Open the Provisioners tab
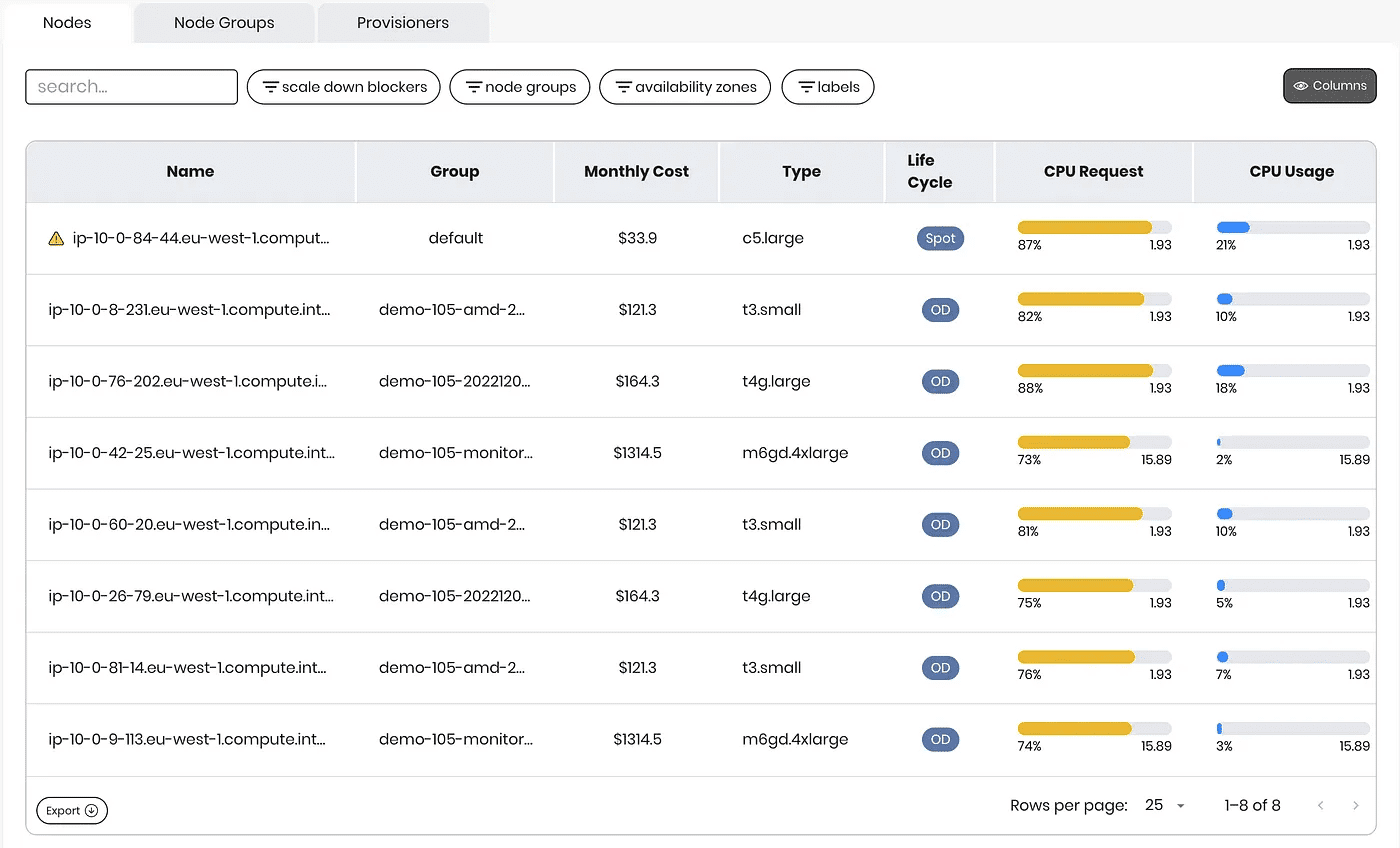 pyautogui.click(x=402, y=22)
